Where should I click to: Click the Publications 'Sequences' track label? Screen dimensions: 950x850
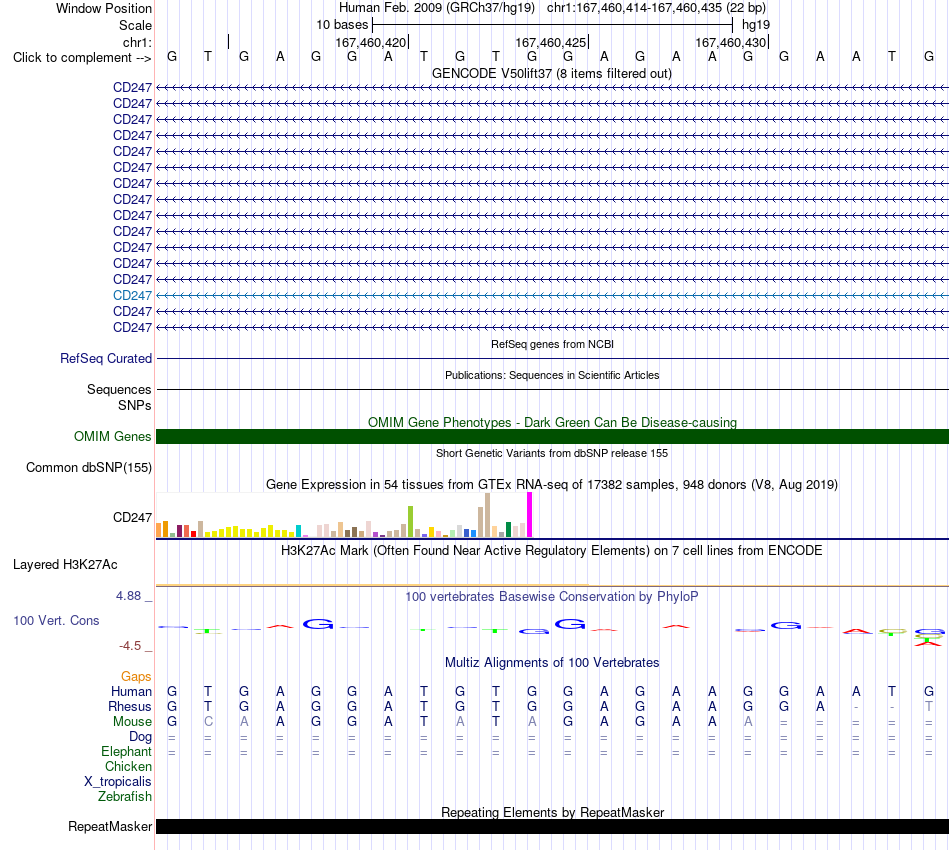119,390
